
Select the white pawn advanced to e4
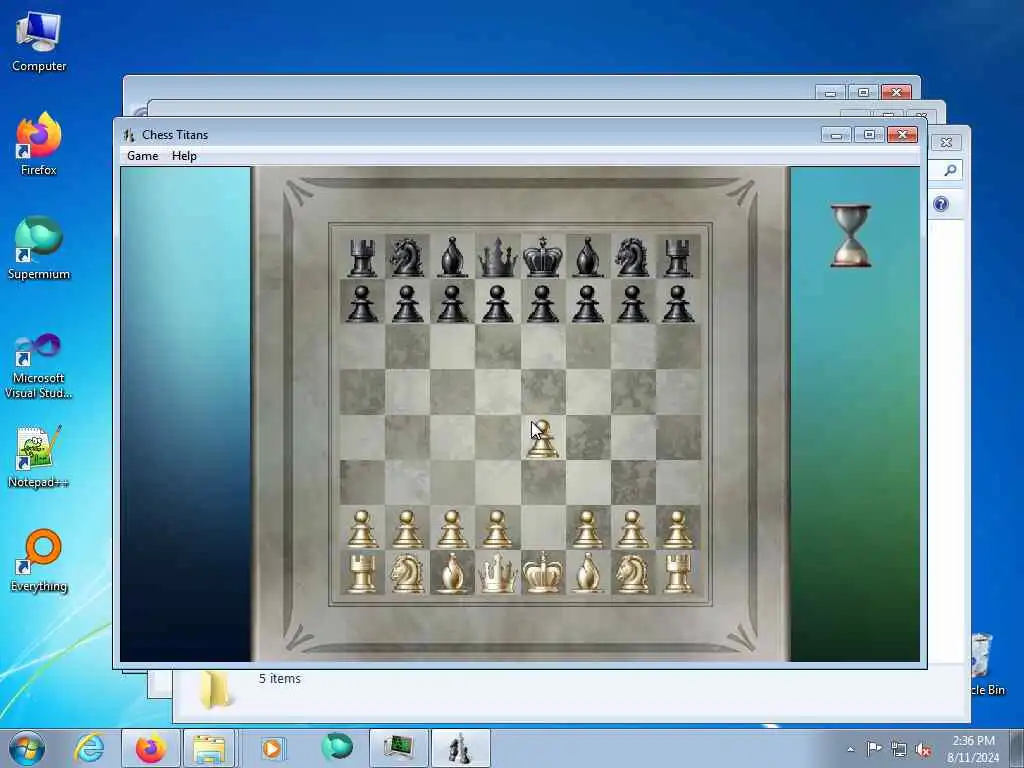(x=543, y=439)
